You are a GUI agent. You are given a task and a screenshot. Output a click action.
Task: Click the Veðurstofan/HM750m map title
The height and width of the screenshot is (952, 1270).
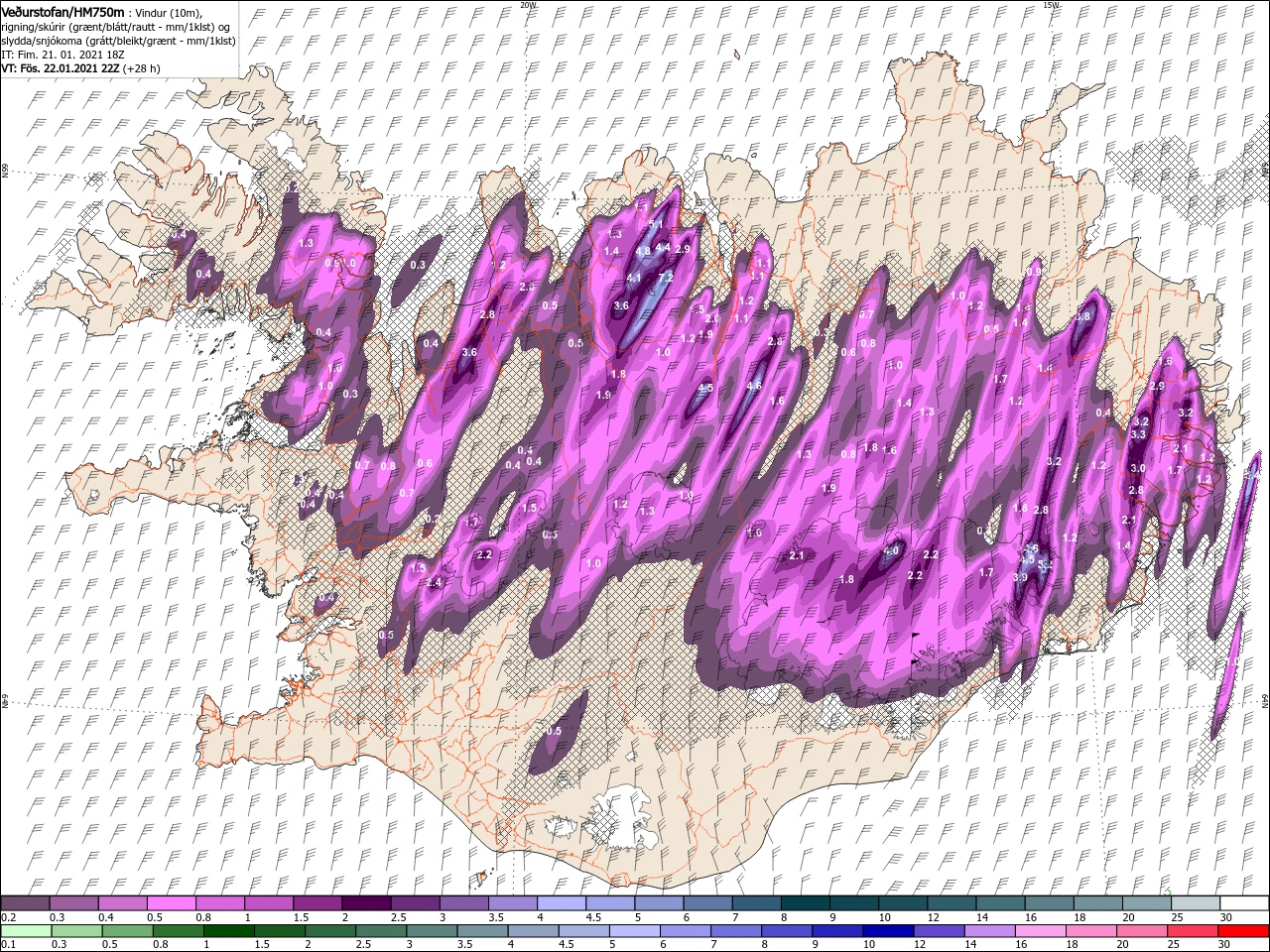click(x=63, y=11)
